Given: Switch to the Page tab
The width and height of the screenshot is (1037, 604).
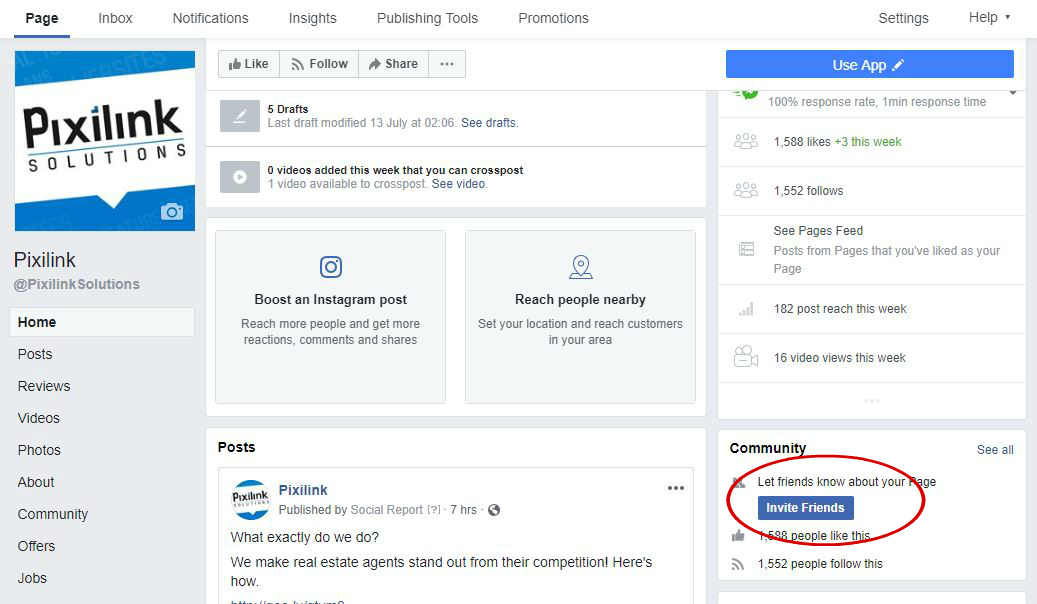Looking at the screenshot, I should 42,19.
